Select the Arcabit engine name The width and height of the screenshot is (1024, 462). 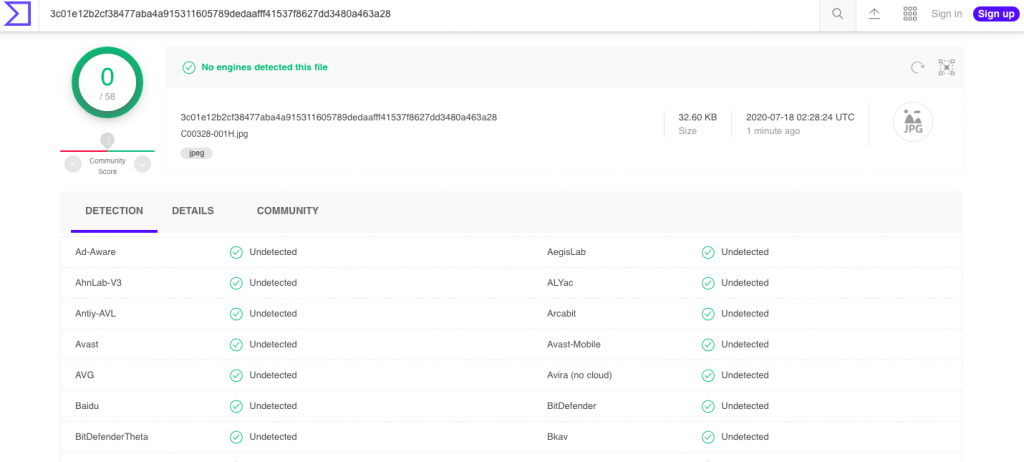(x=562, y=314)
